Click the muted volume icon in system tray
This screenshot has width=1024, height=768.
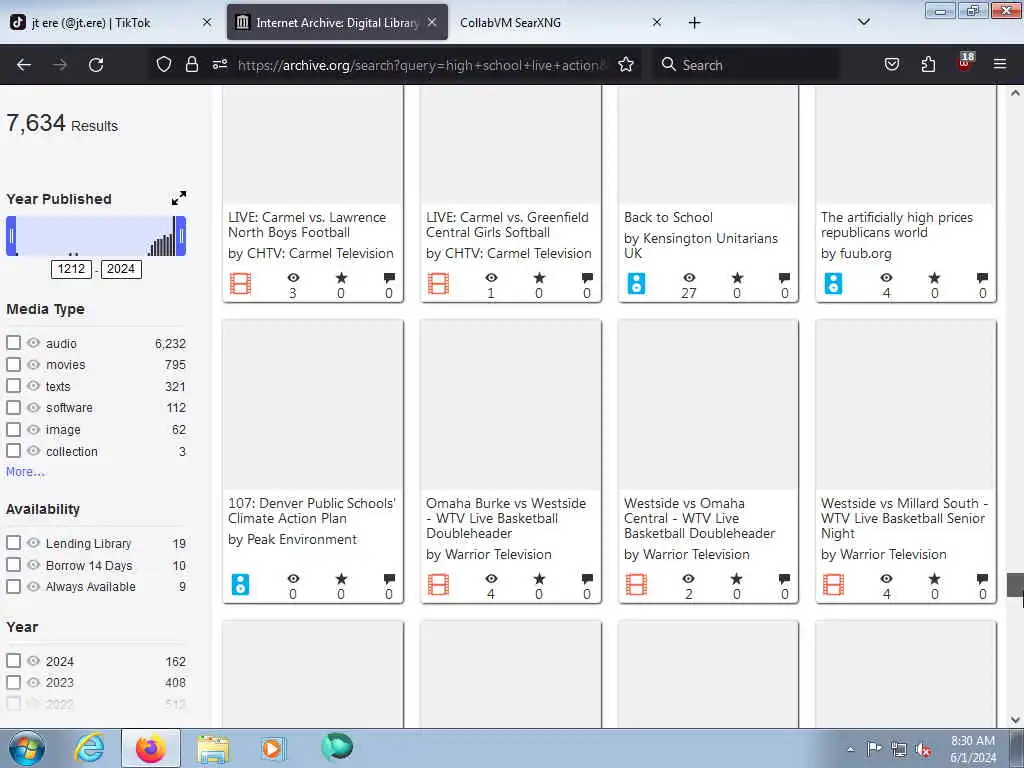click(x=923, y=750)
